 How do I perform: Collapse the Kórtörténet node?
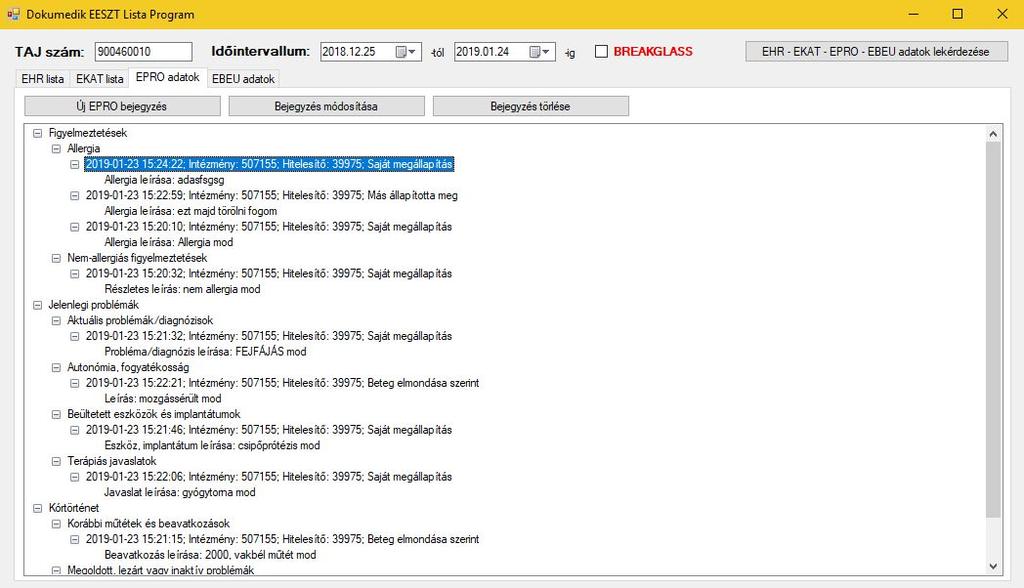[37, 508]
